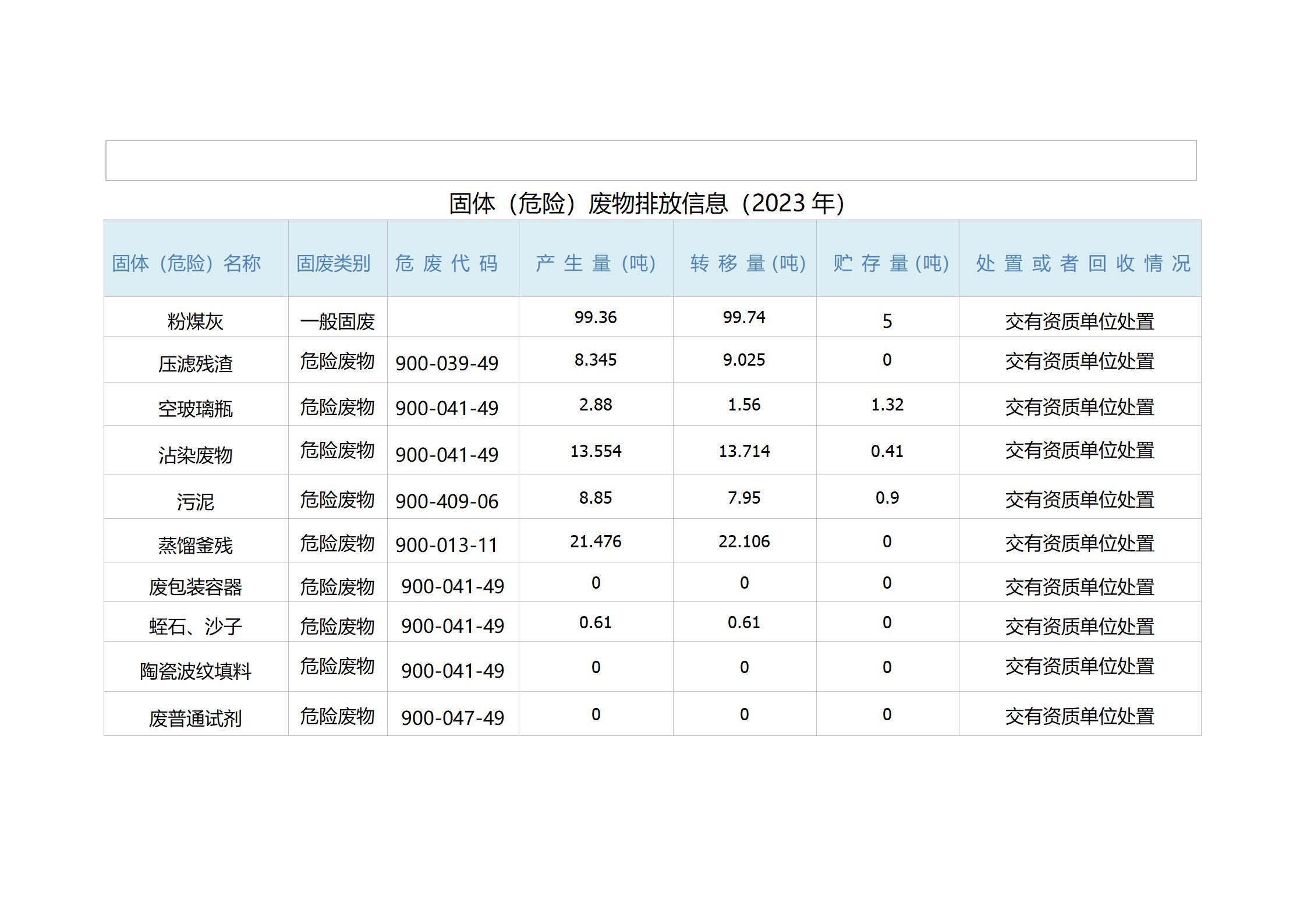Click the value 0.41
Viewport: 1307px width, 924px height.
pyautogui.click(x=887, y=451)
